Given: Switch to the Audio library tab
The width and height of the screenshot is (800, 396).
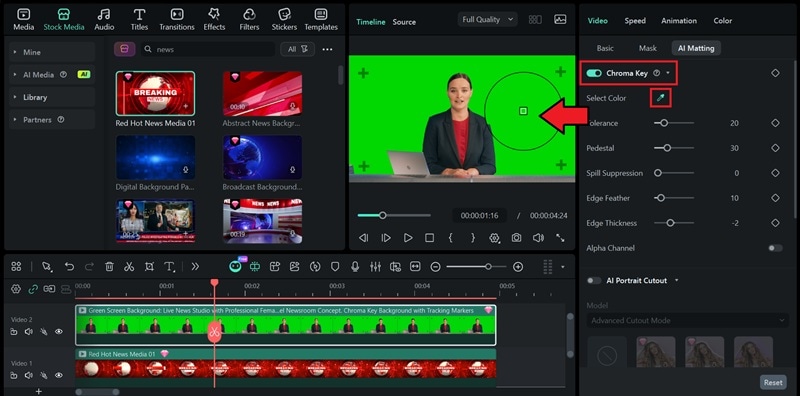Looking at the screenshot, I should (x=104, y=20).
